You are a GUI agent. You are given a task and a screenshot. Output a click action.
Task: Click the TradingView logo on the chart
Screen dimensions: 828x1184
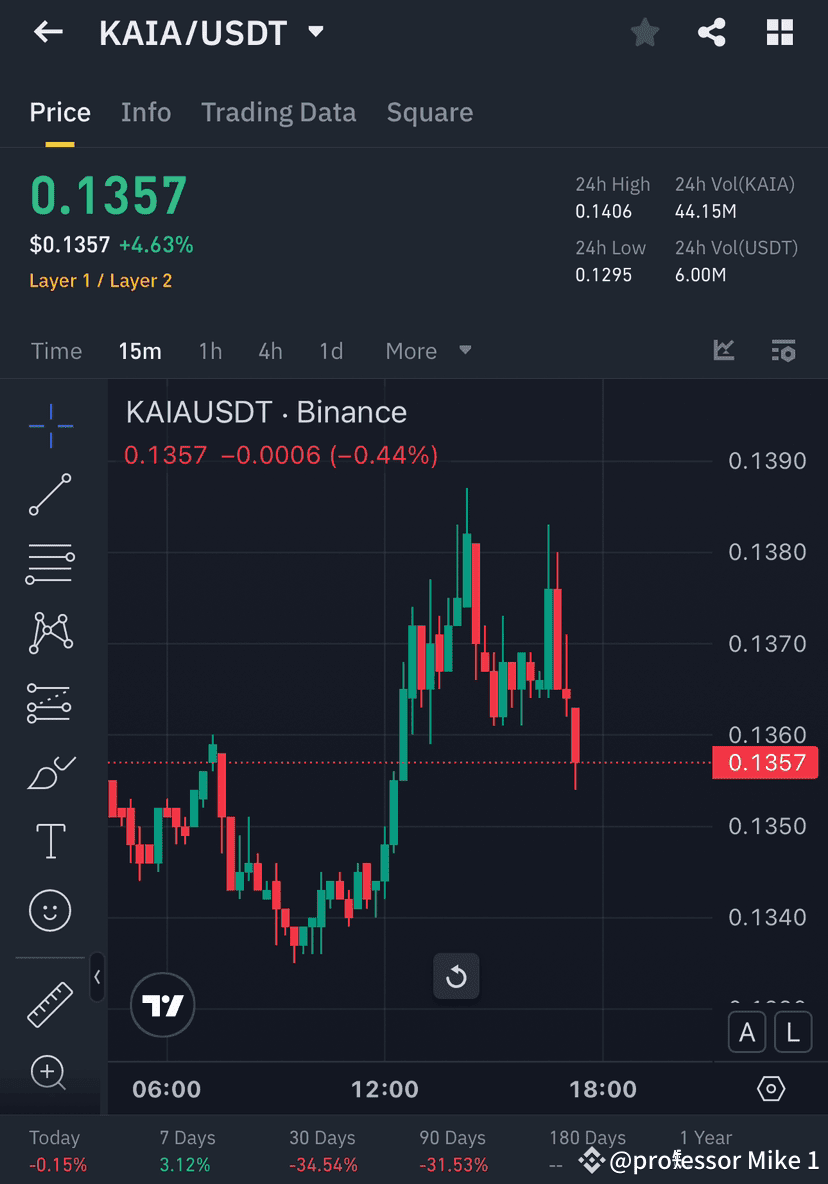162,1005
